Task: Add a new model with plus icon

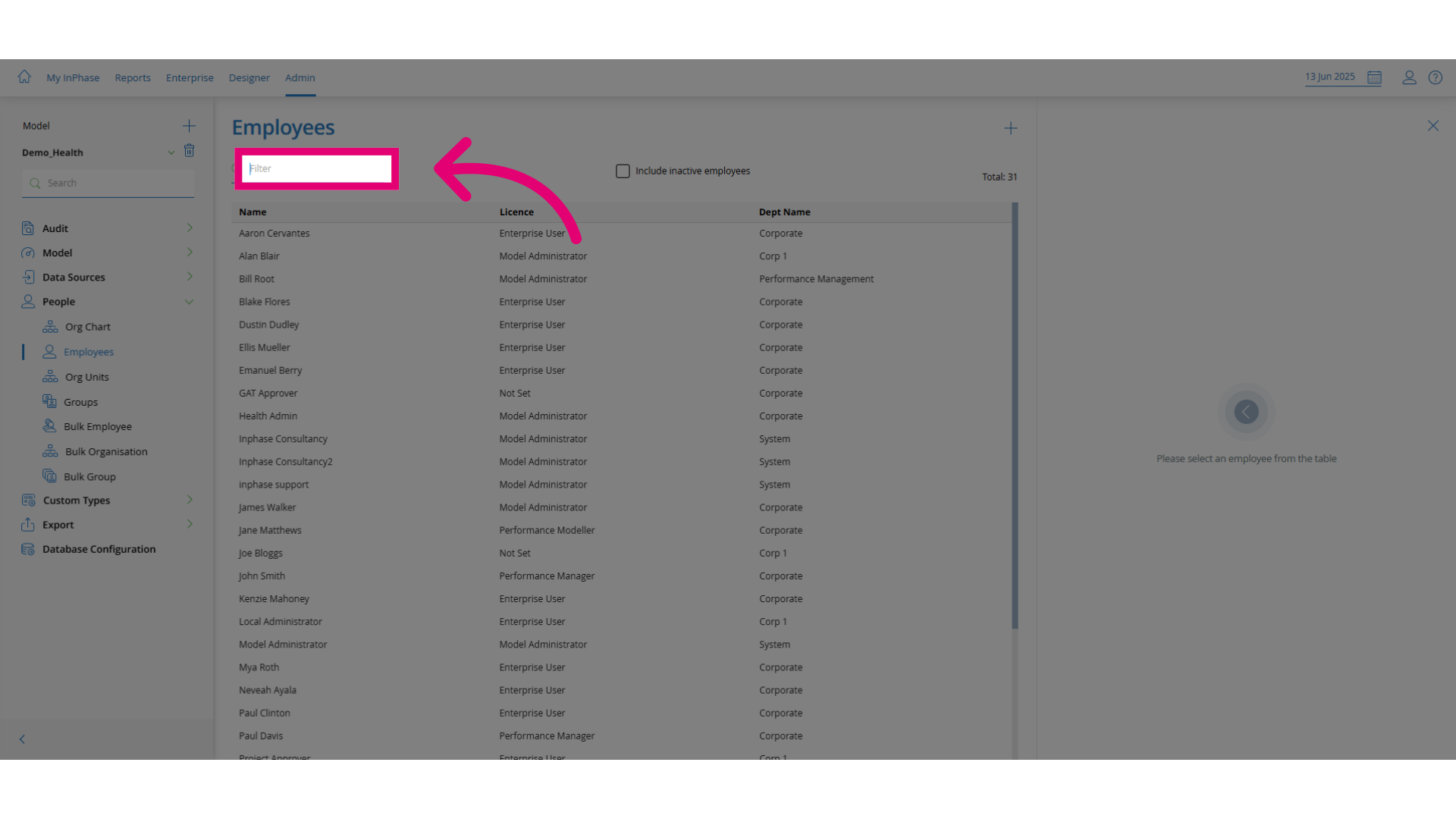Action: pos(189,126)
